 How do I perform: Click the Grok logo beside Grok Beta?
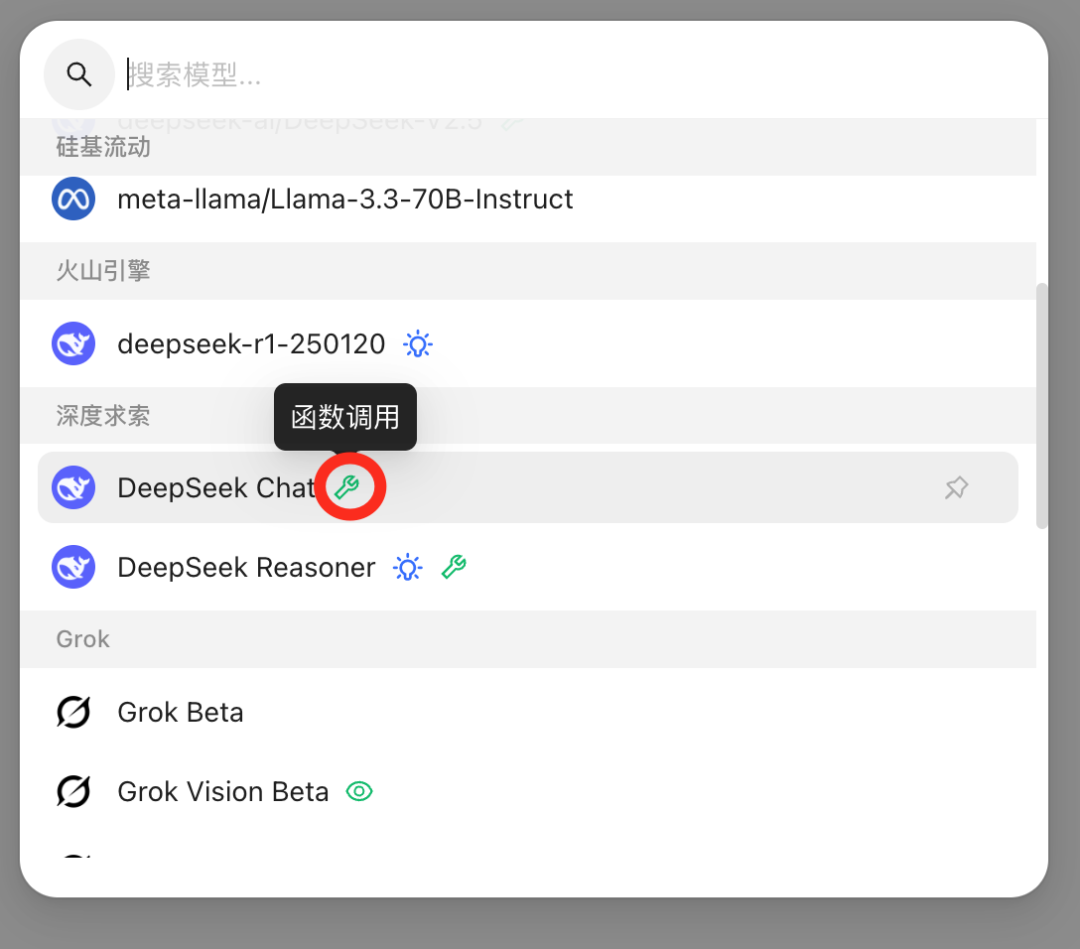pos(73,712)
